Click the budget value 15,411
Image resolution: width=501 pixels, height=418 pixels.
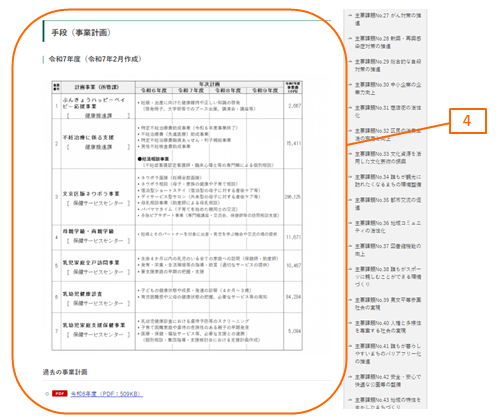(293, 143)
